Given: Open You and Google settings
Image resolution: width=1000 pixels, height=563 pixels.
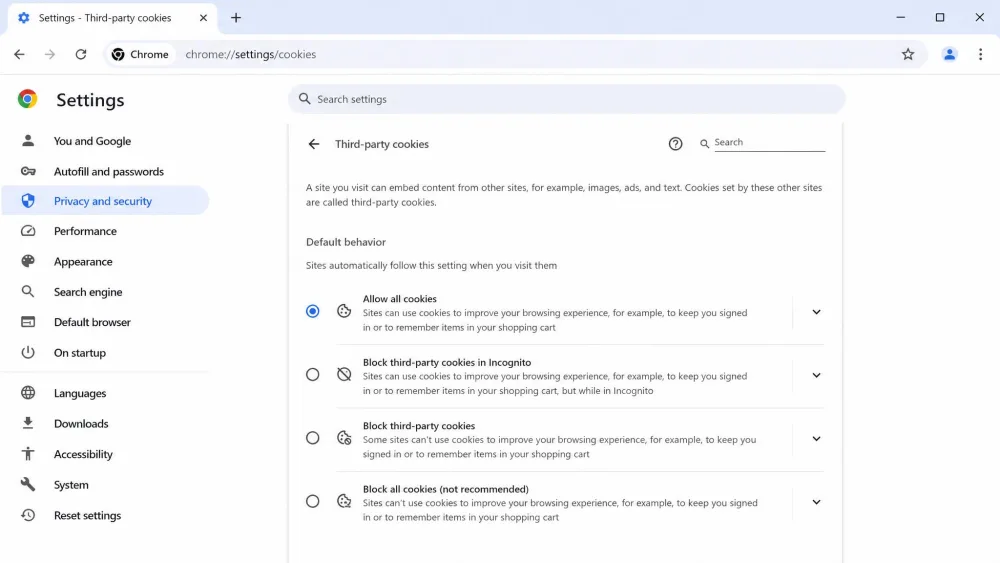Looking at the screenshot, I should [x=106, y=141].
